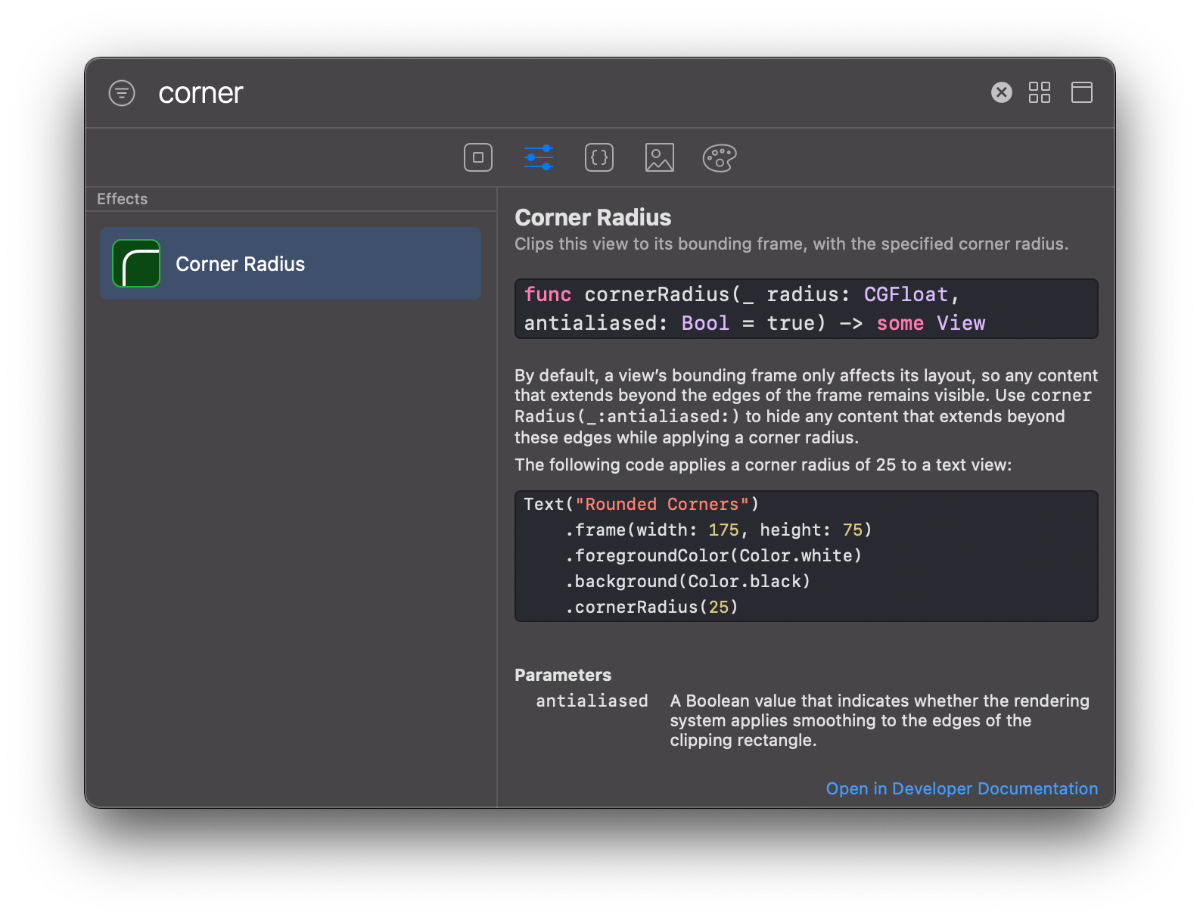Click the Parameters heading
This screenshot has width=1200, height=920.
point(563,675)
